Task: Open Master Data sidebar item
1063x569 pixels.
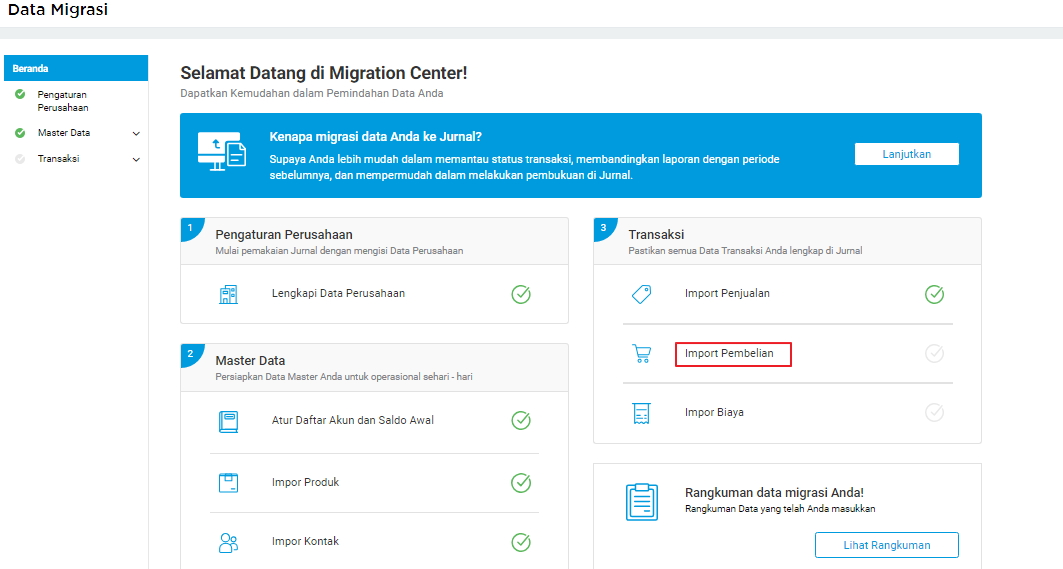Action: pyautogui.click(x=64, y=133)
